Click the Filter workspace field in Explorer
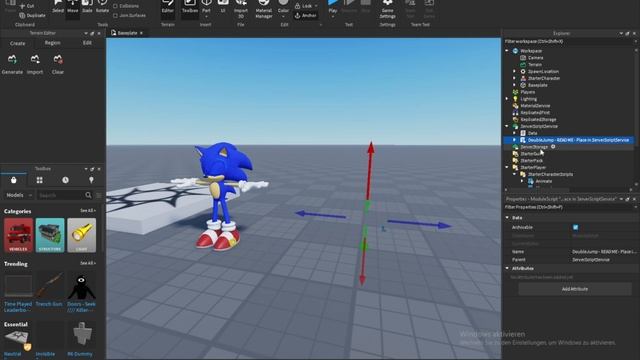The height and width of the screenshot is (360, 640). [x=569, y=42]
